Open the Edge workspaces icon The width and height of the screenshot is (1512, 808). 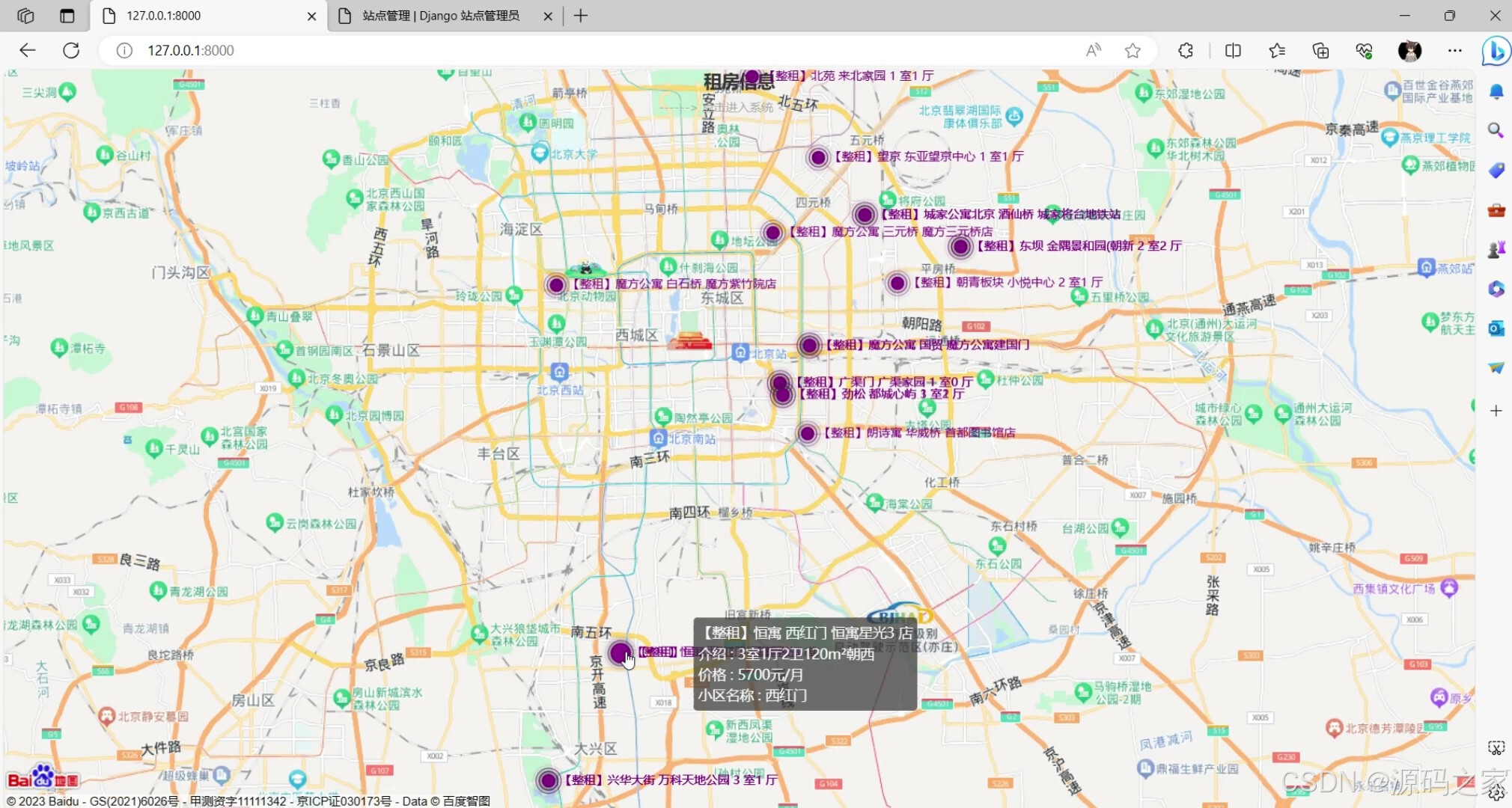[25, 16]
